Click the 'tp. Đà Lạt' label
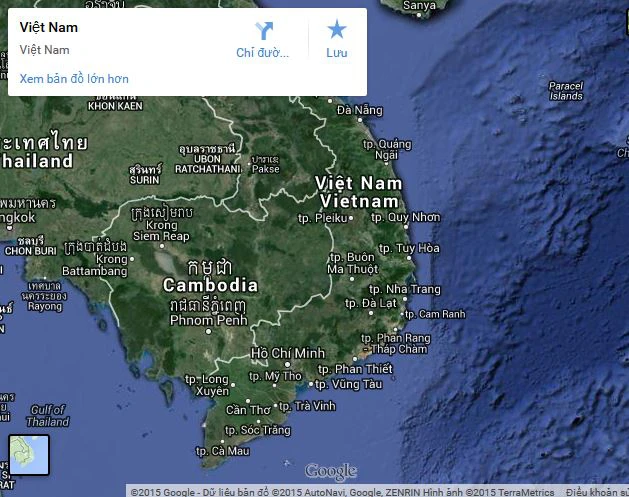This screenshot has width=629, height=497. point(371,303)
